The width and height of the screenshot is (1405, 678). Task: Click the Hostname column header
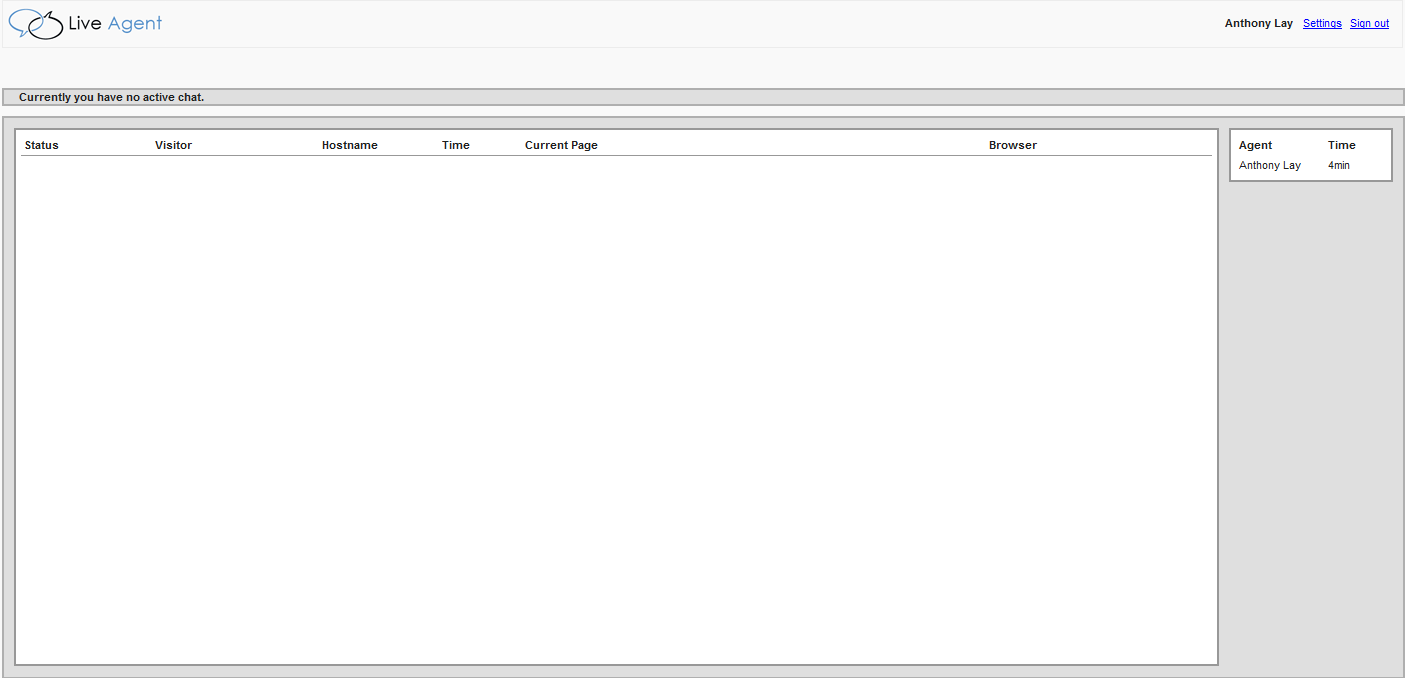point(350,145)
